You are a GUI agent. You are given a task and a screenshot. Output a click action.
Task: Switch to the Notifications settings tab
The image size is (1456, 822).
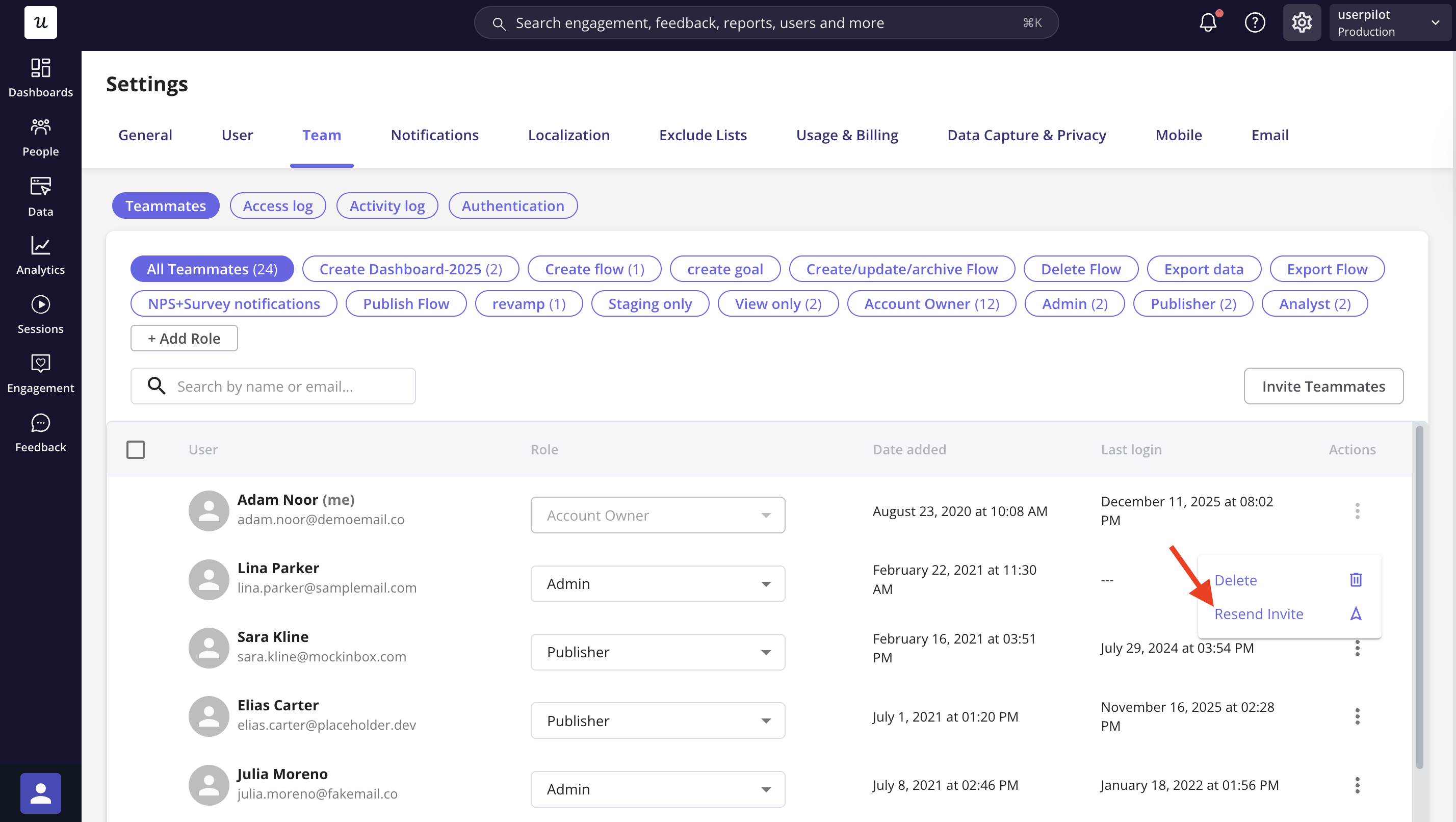(434, 135)
